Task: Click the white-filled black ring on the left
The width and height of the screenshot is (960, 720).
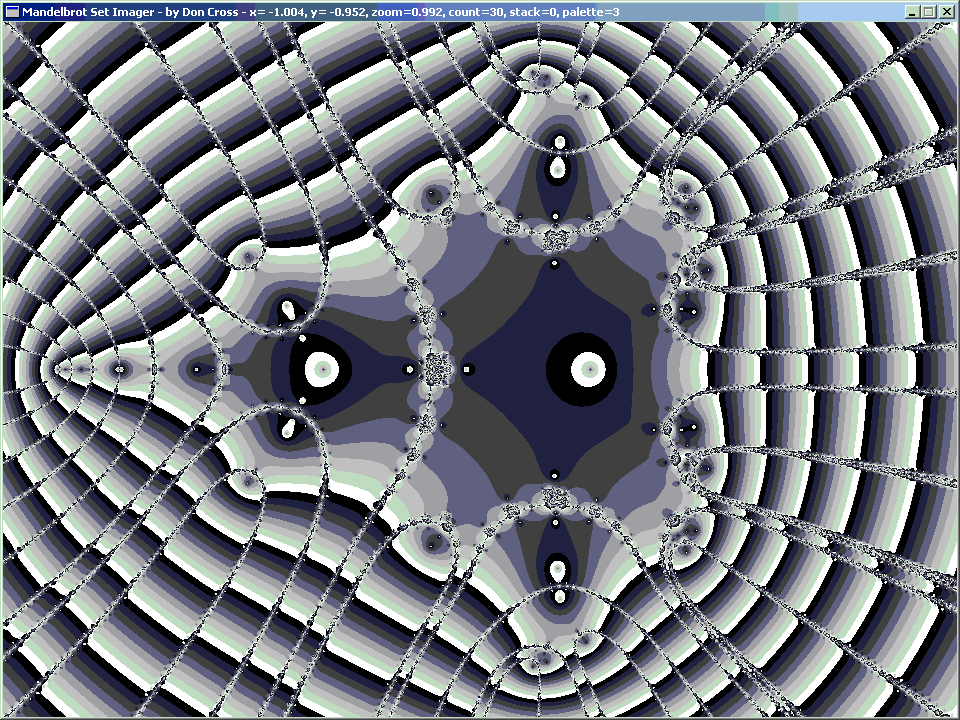Action: [322, 369]
